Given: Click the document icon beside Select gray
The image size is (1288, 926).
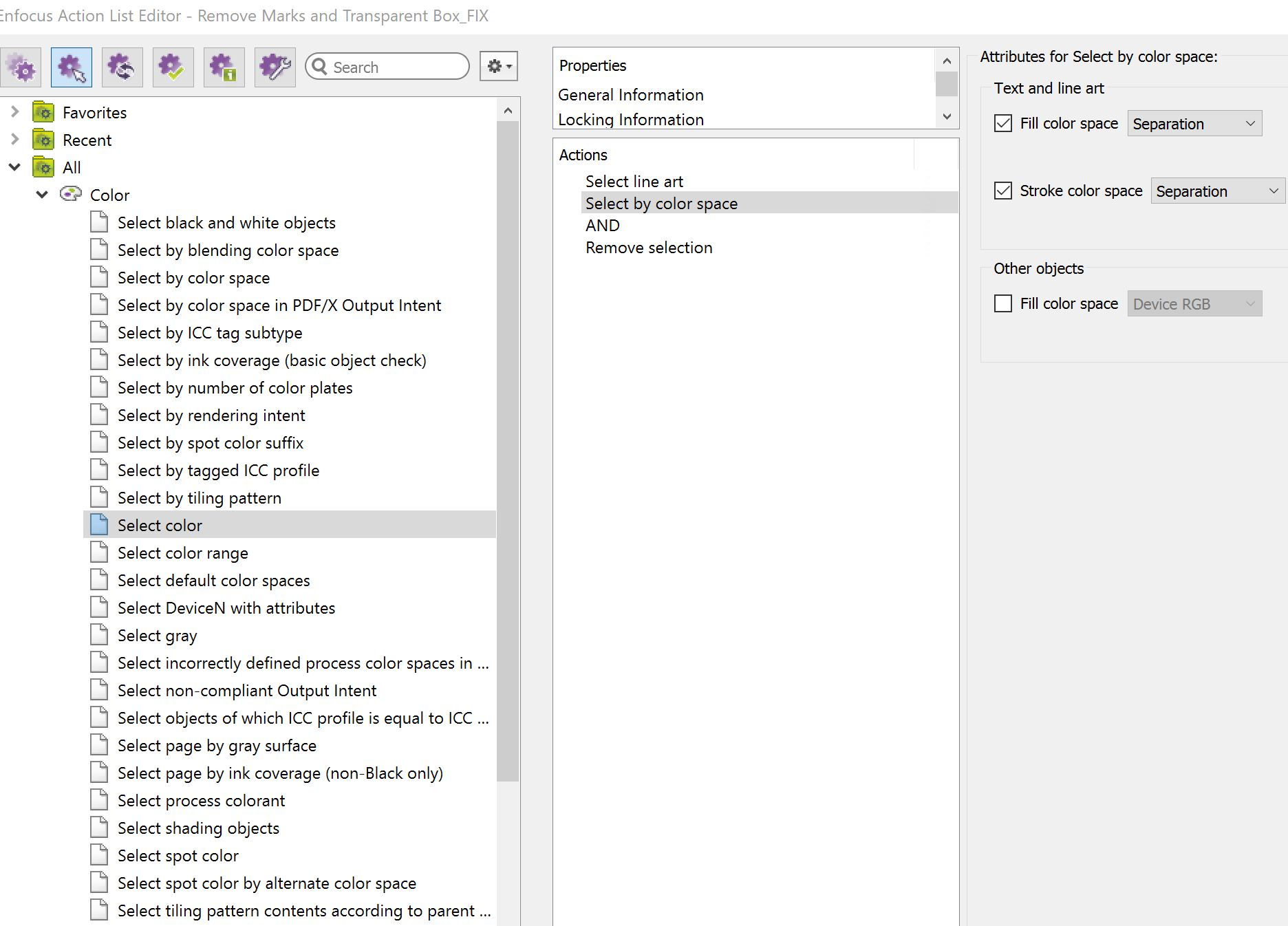Looking at the screenshot, I should coord(99,635).
